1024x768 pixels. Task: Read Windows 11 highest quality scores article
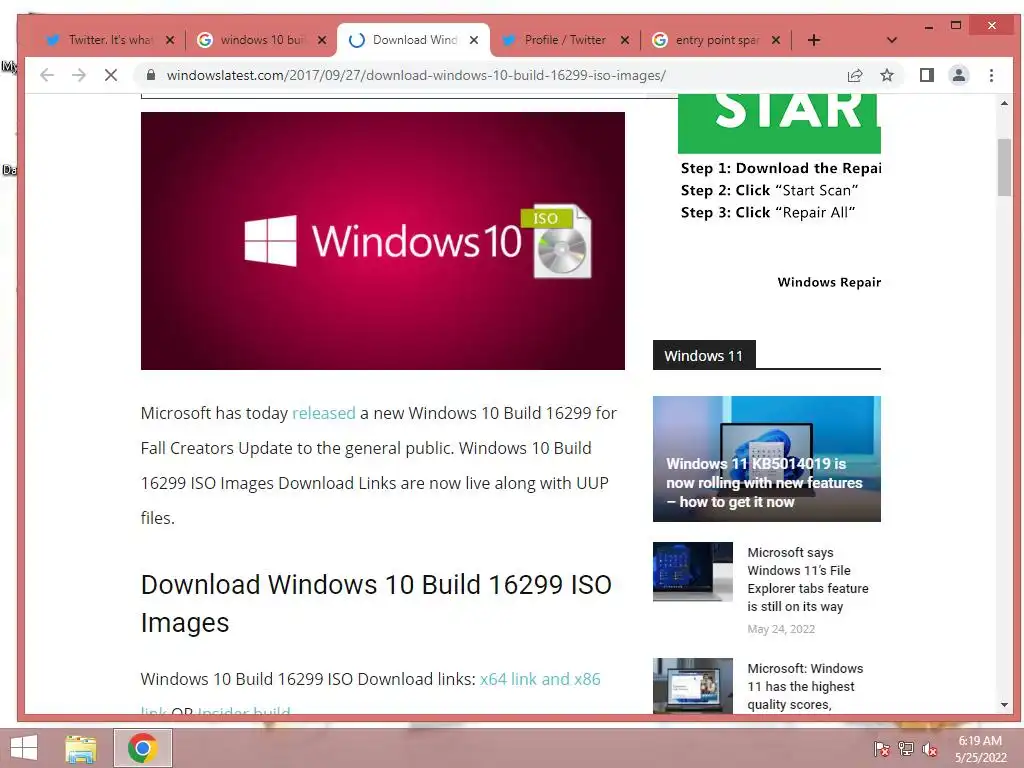(805, 686)
